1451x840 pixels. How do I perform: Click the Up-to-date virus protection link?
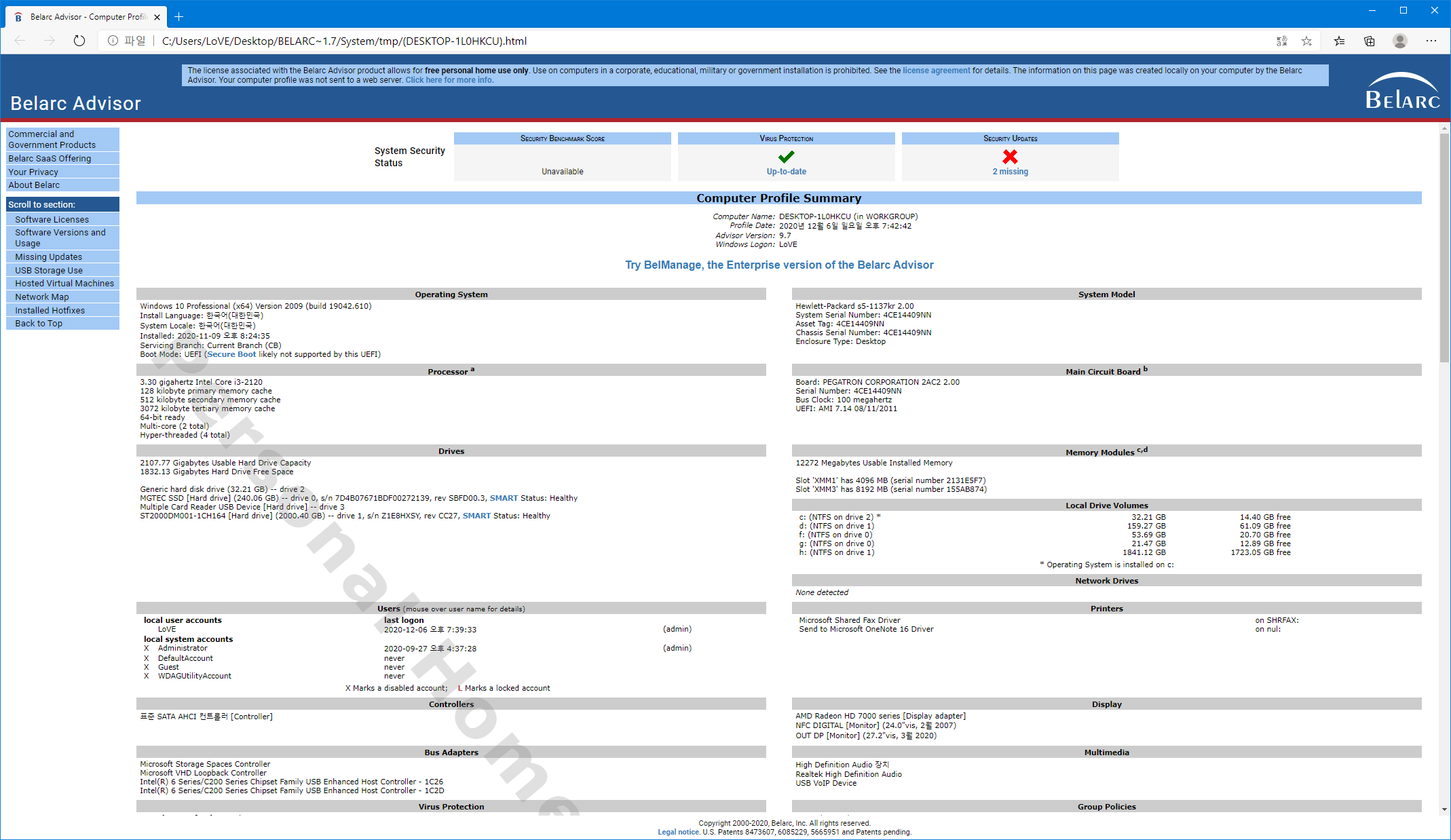[x=786, y=172]
